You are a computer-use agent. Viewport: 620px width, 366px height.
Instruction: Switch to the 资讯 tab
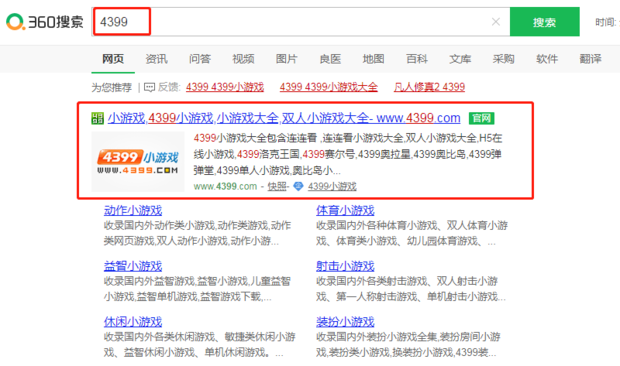[x=156, y=59]
